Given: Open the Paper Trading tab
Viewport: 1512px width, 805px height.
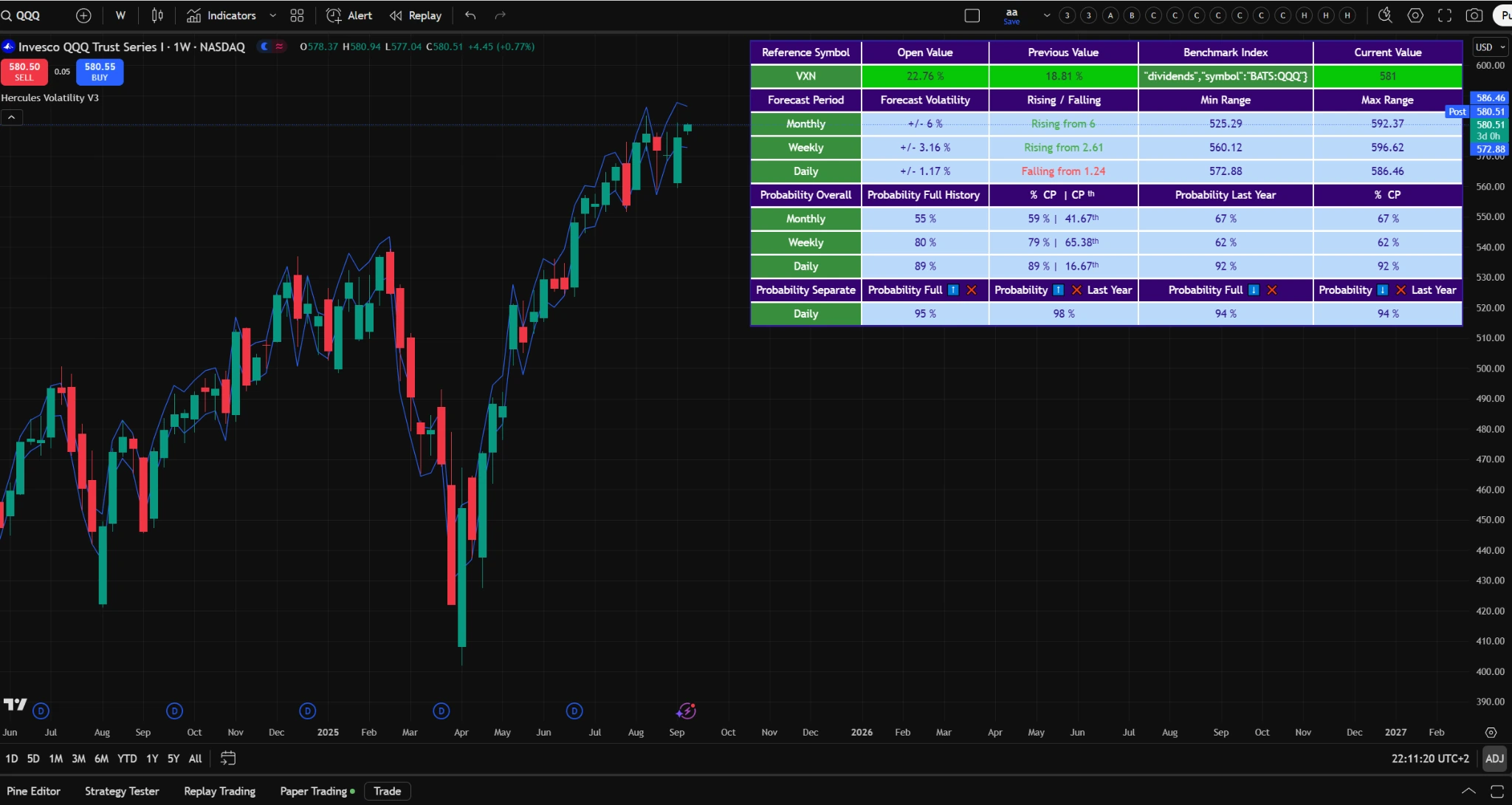Looking at the screenshot, I should pyautogui.click(x=317, y=791).
